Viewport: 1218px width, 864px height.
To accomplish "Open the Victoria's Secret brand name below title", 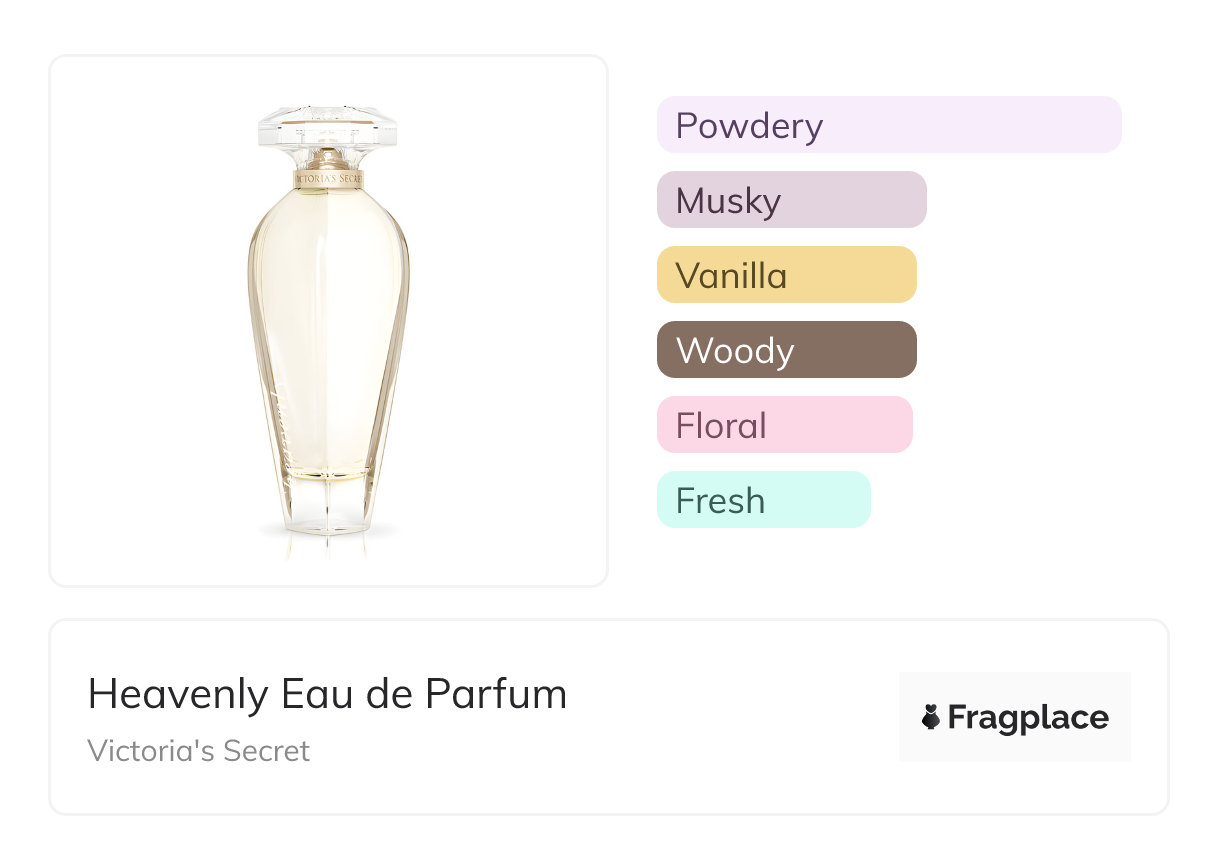I will pos(199,750).
